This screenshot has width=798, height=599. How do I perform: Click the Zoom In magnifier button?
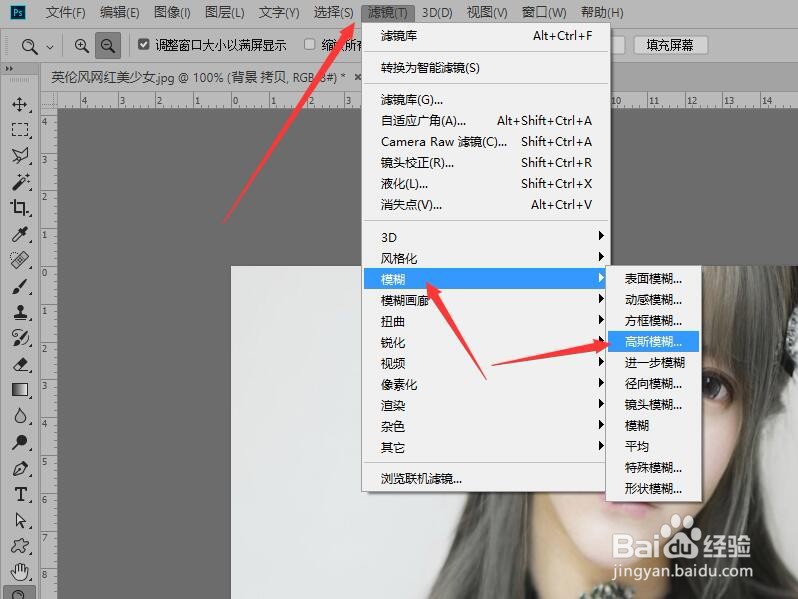pyautogui.click(x=81, y=46)
